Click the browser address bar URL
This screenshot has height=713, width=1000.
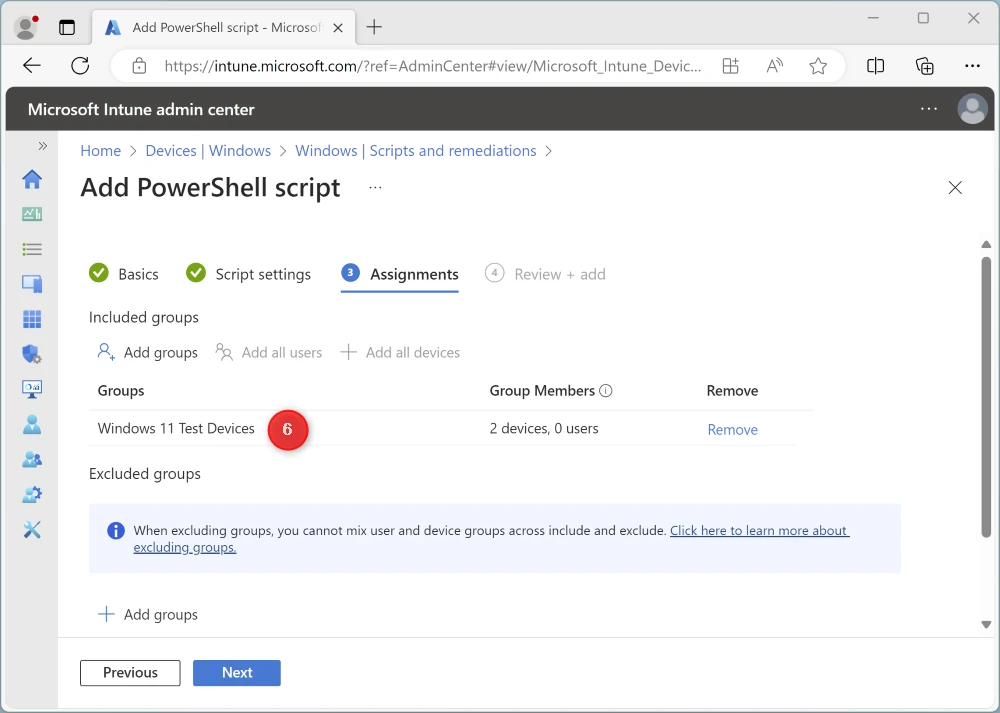pos(432,66)
